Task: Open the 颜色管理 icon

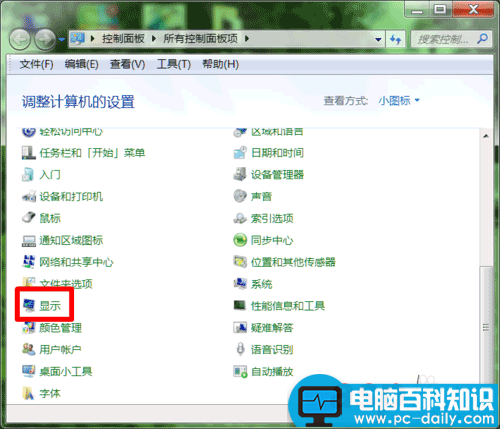Action: 29,328
